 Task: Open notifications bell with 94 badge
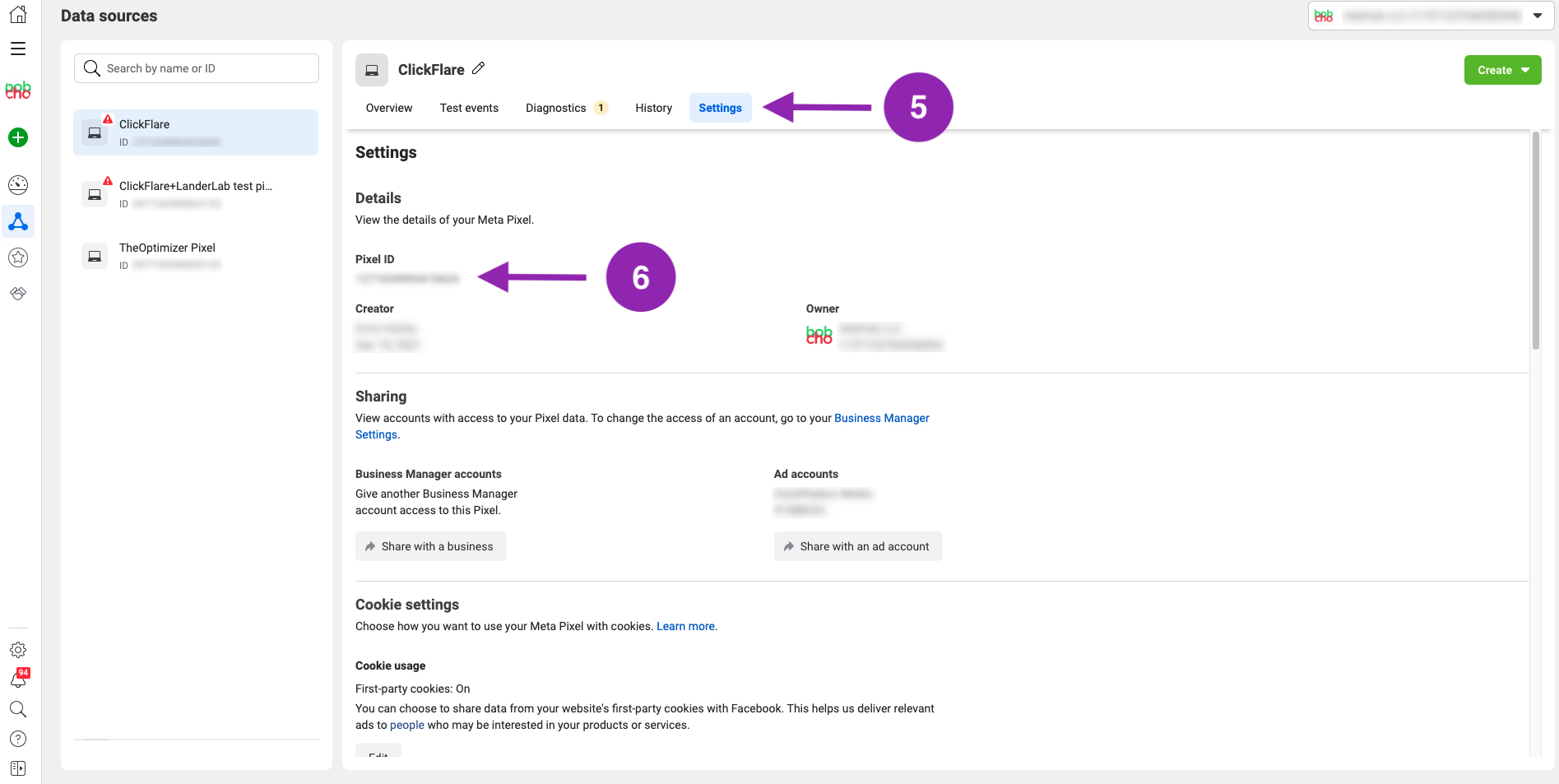tap(18, 680)
